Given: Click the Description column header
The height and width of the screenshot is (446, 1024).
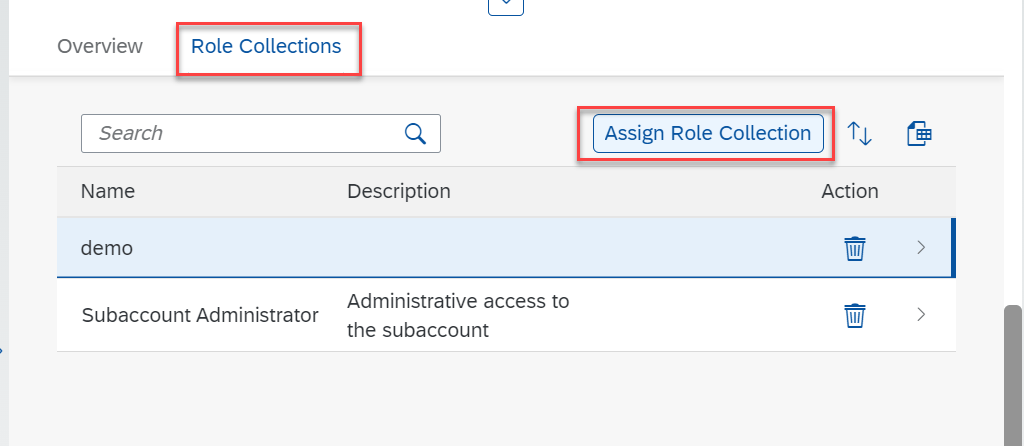Looking at the screenshot, I should click(398, 191).
